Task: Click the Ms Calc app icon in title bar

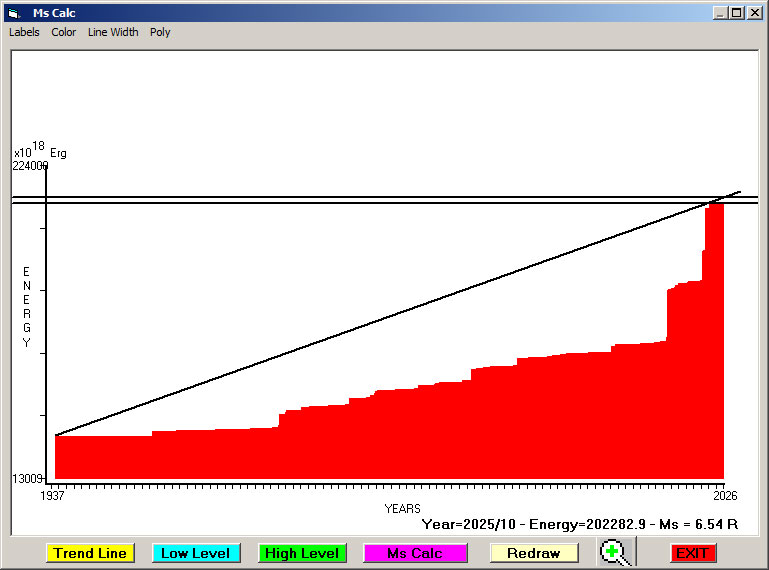Action: (x=13, y=13)
